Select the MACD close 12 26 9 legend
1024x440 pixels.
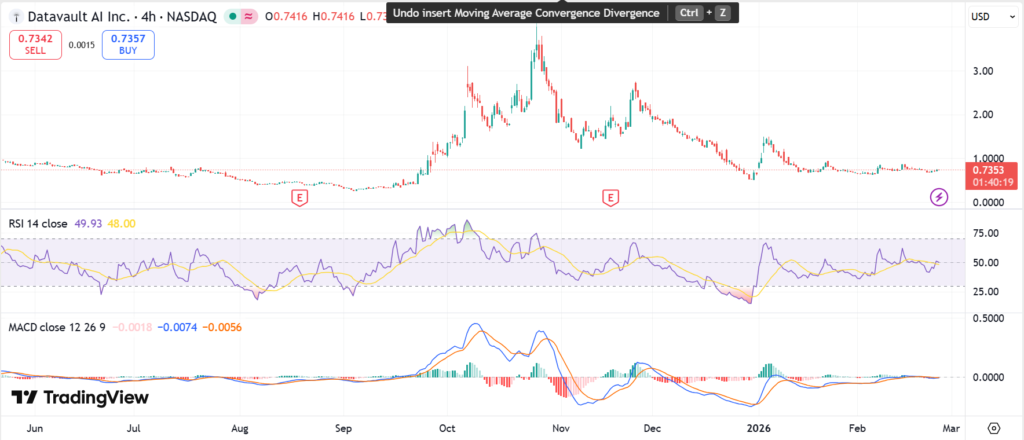55,327
